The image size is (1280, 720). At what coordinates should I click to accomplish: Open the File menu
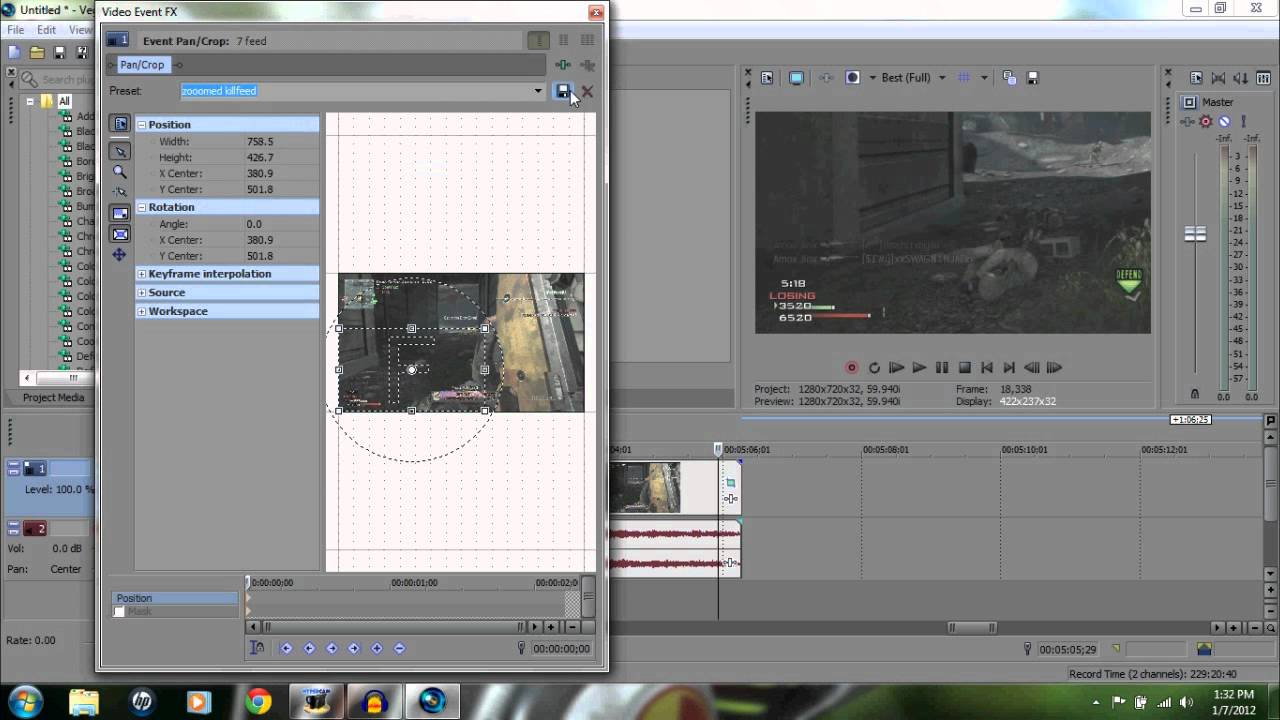(16, 30)
